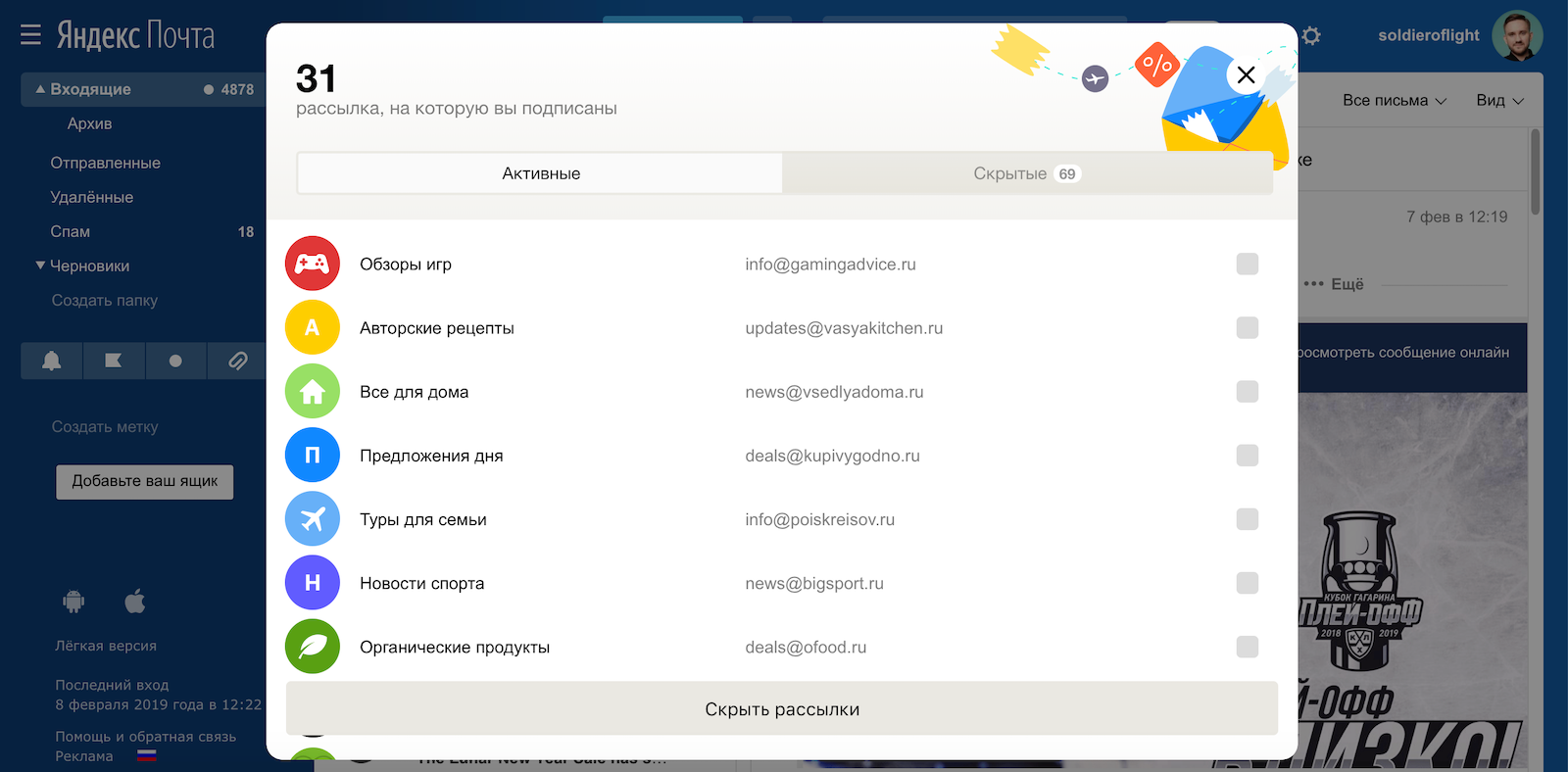Click Создать метку link

click(104, 427)
